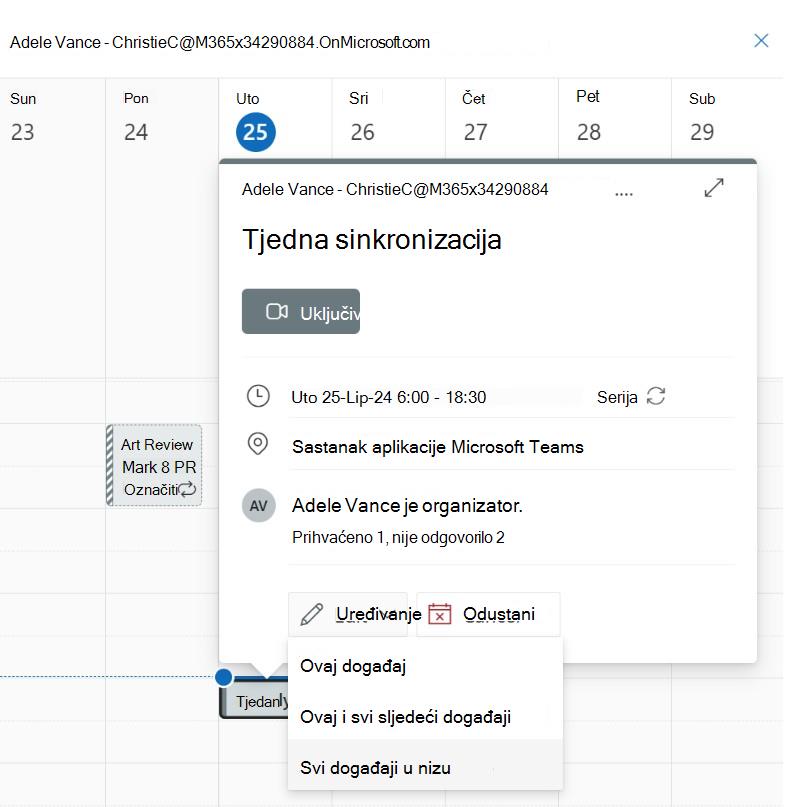Viewport: 795px width, 807px height.
Task: Click the Adele Vance calendar title at top
Action: [x=220, y=42]
